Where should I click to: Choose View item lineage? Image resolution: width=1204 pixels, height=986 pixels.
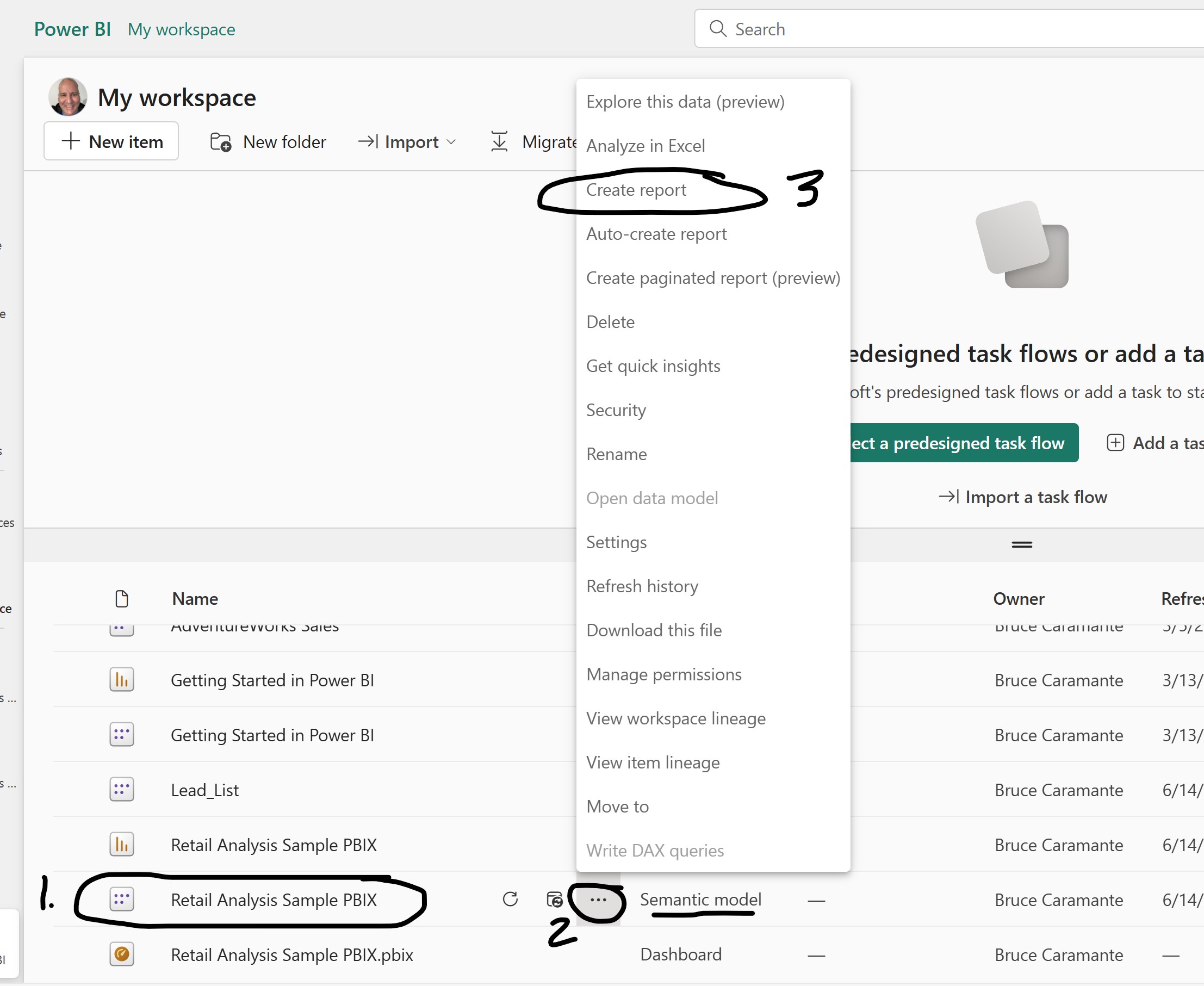point(653,762)
